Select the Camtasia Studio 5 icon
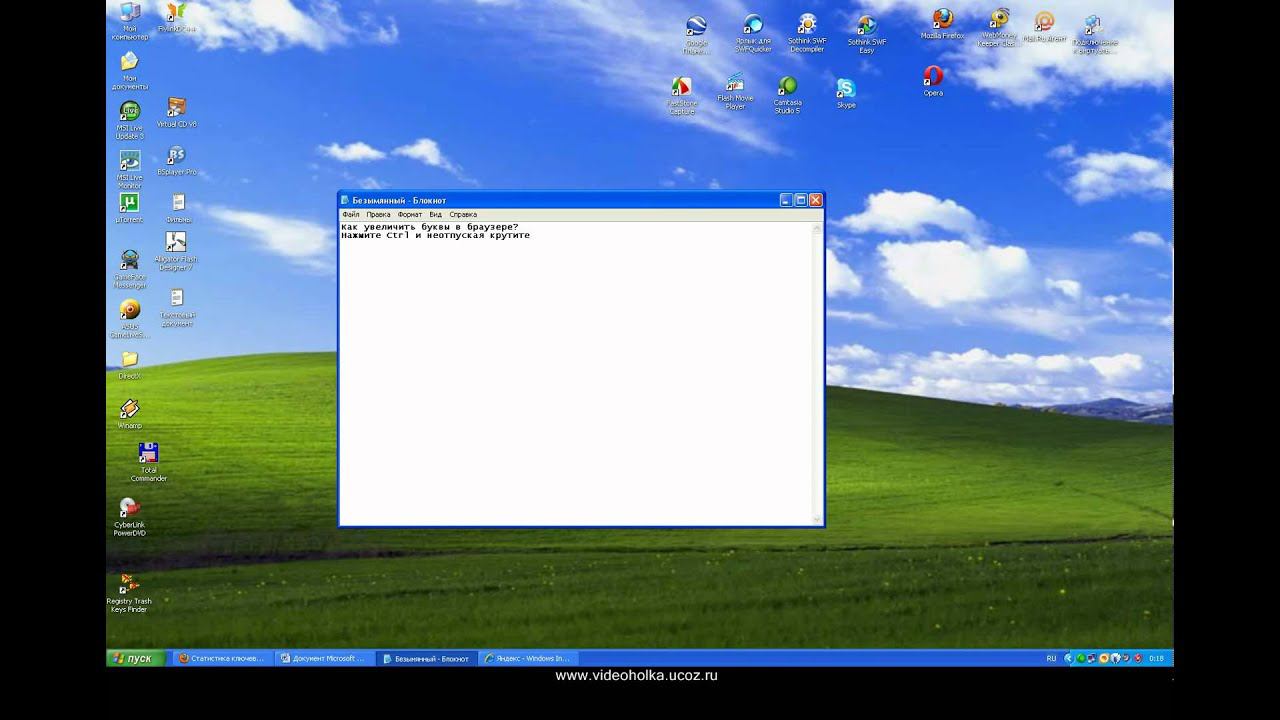Image resolution: width=1280 pixels, height=720 pixels. tap(788, 95)
